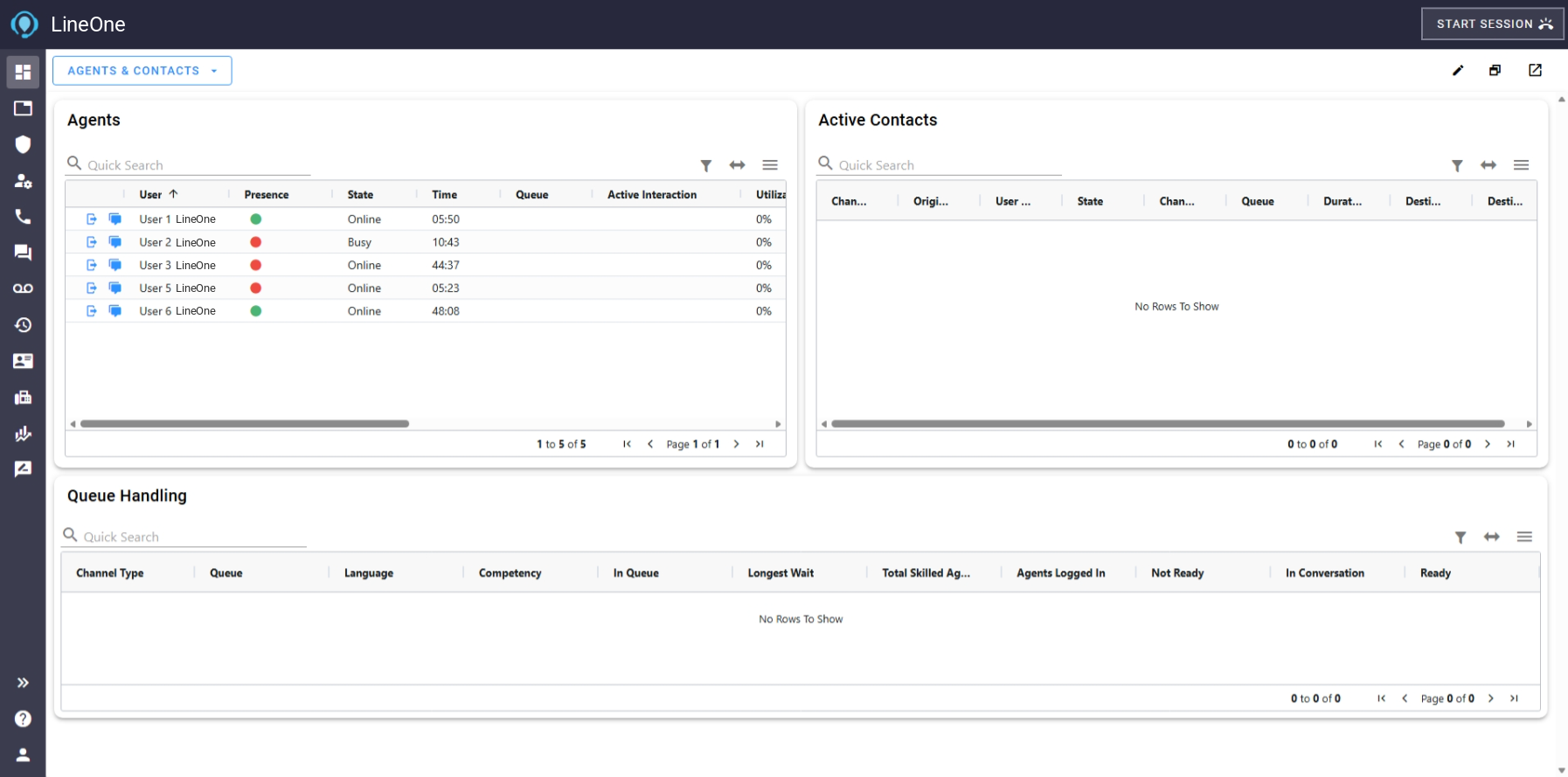1568x777 pixels.
Task: Click the Agents table horizontal scrollbar
Action: point(245,424)
